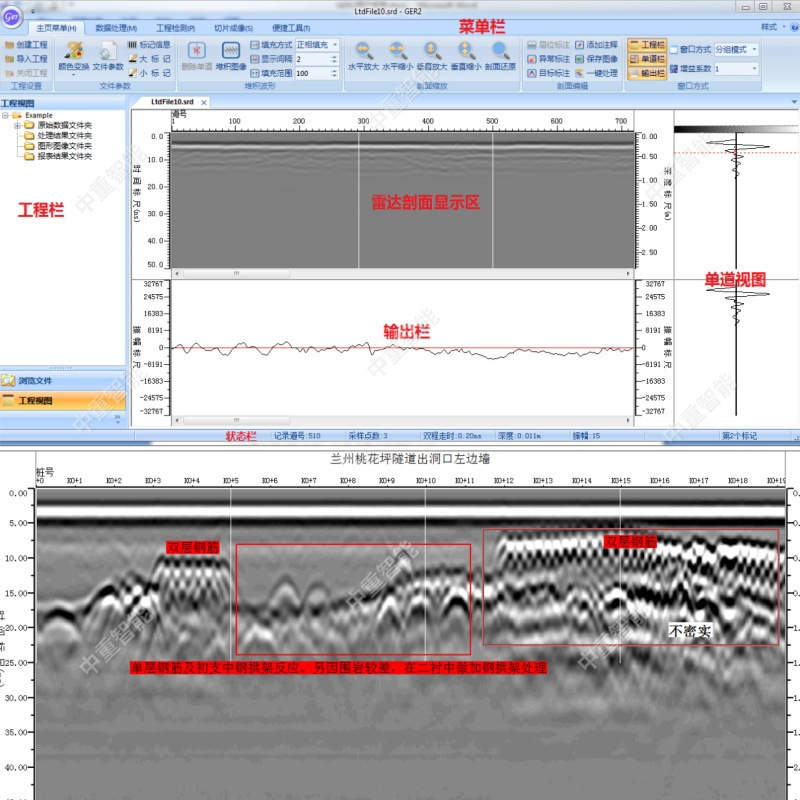The height and width of the screenshot is (800, 800).
Task: Click 一键处理 one-key processing icon
Action: [579, 73]
